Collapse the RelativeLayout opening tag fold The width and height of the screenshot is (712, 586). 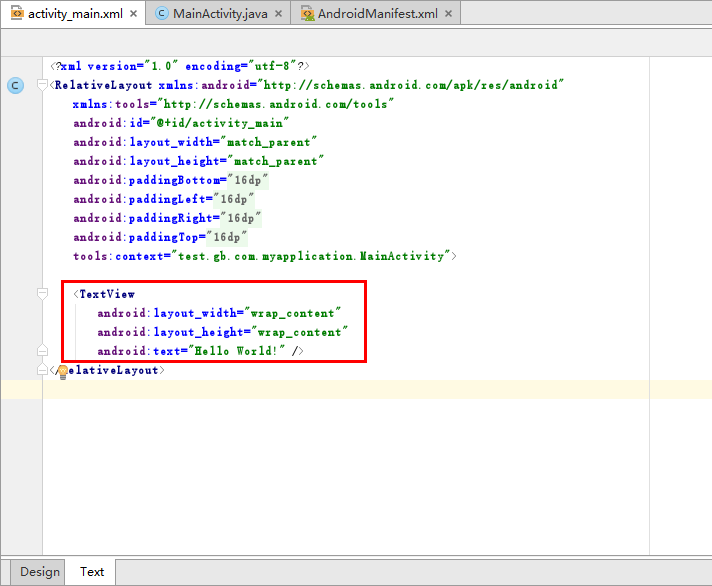(42, 85)
